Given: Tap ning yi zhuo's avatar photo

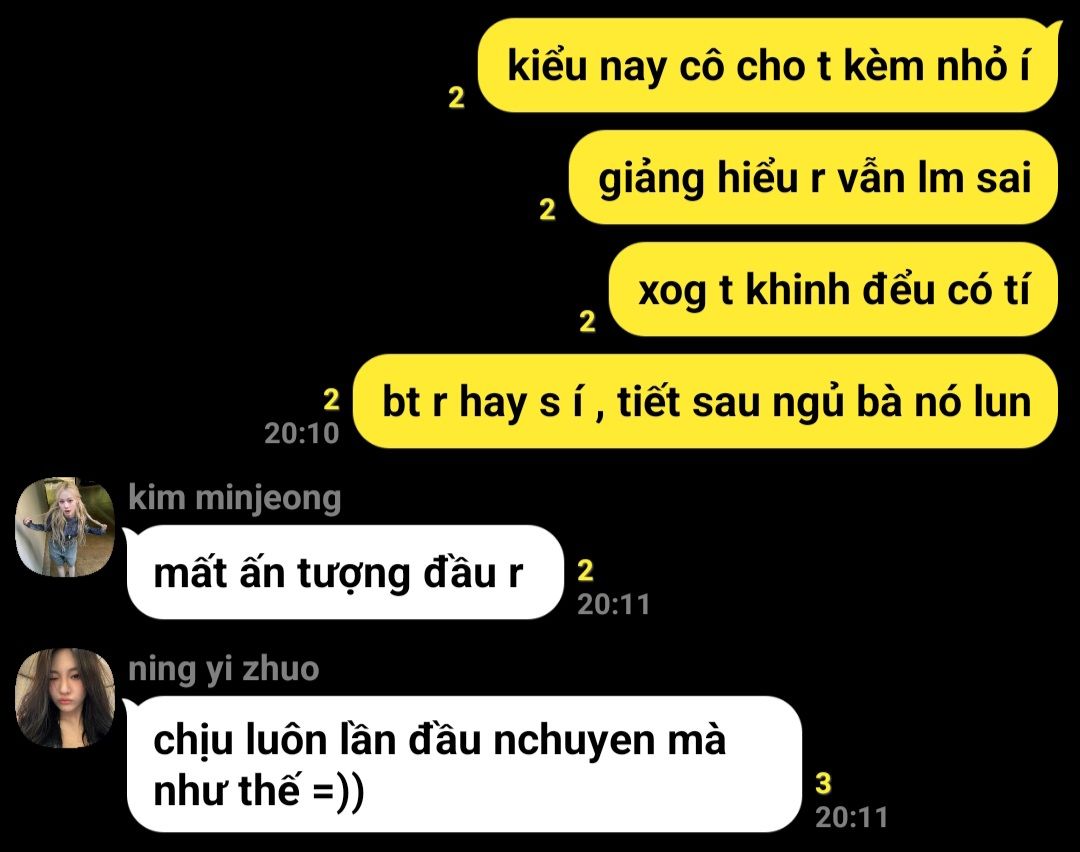Looking at the screenshot, I should click(65, 698).
